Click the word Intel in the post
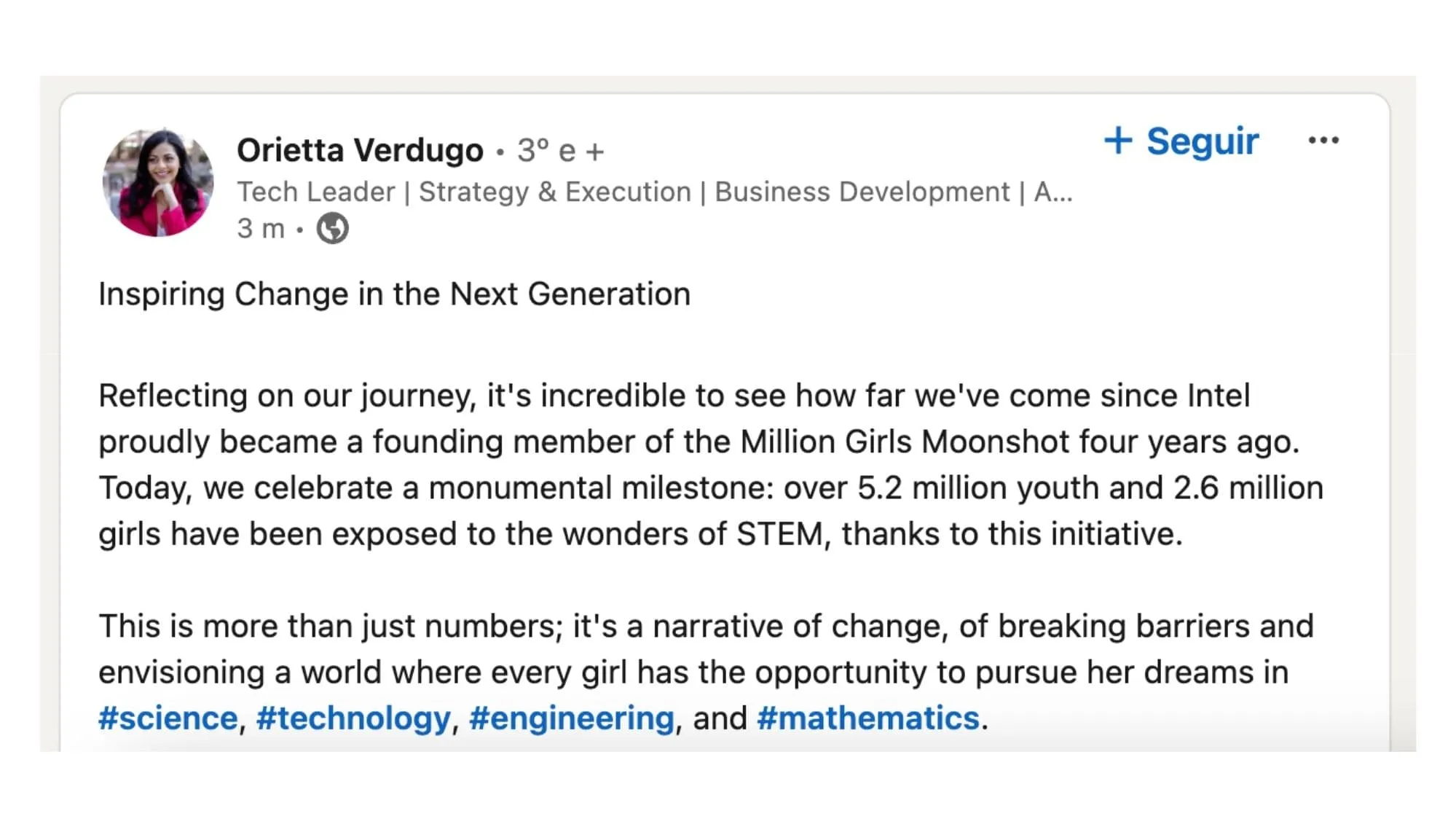 click(x=1219, y=396)
